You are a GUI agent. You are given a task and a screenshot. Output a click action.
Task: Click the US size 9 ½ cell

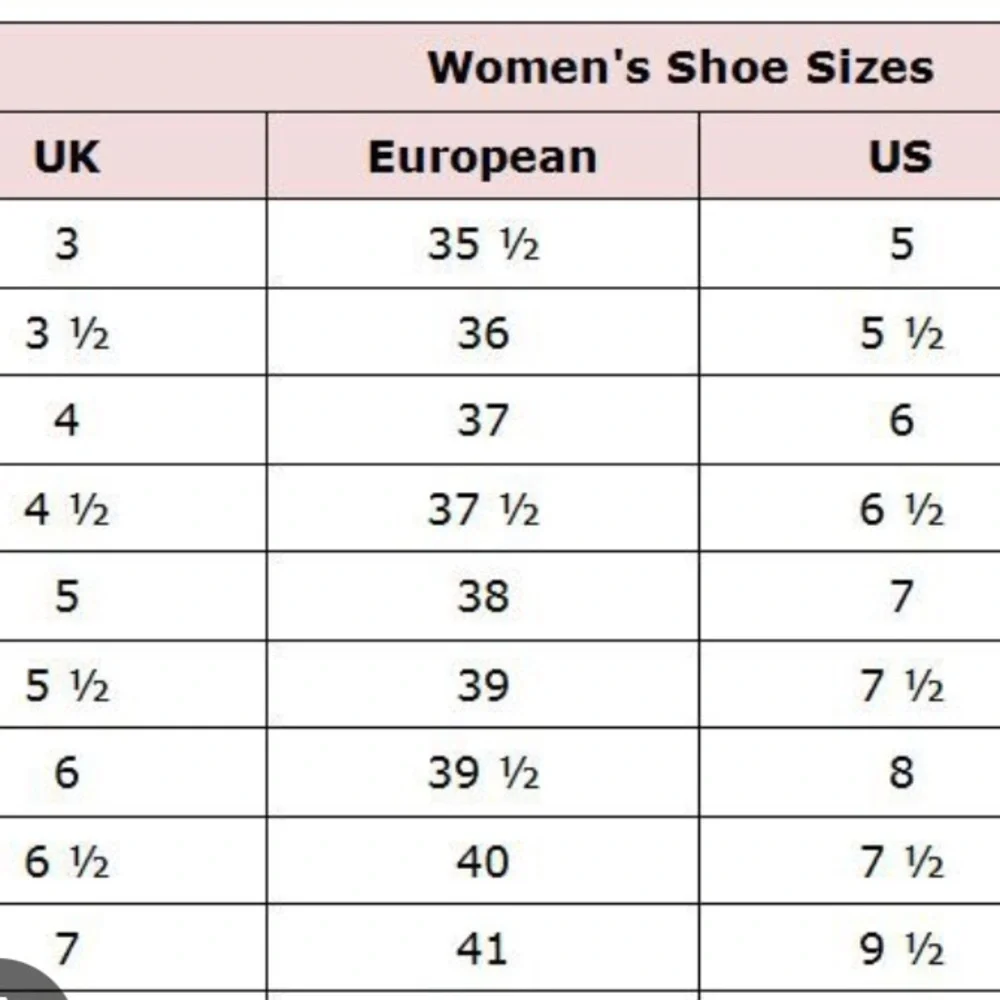pos(850,948)
